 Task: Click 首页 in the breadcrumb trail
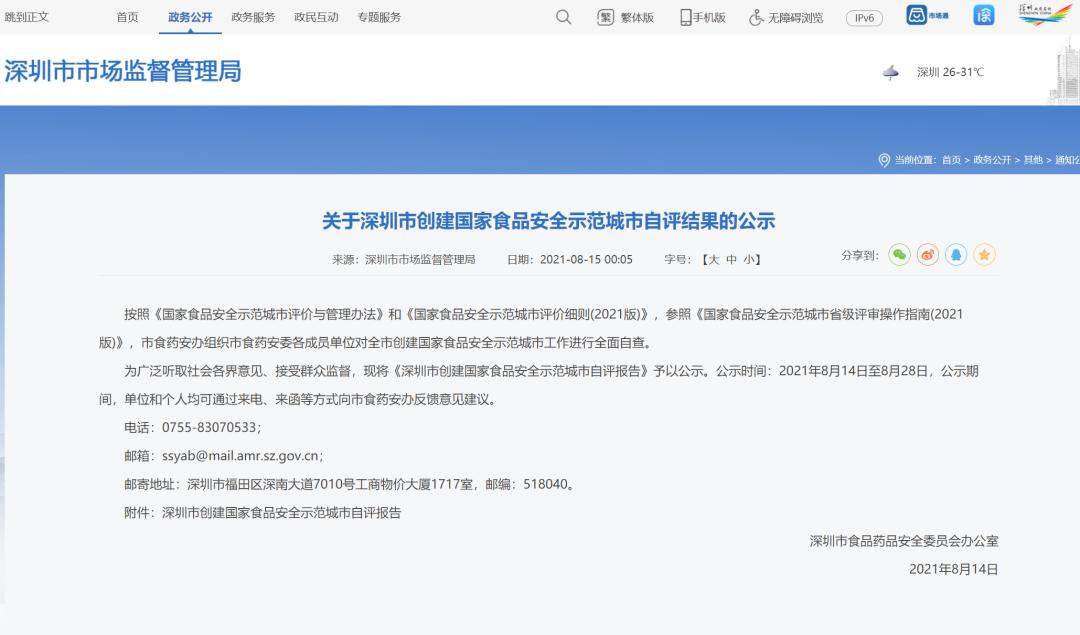[x=951, y=160]
